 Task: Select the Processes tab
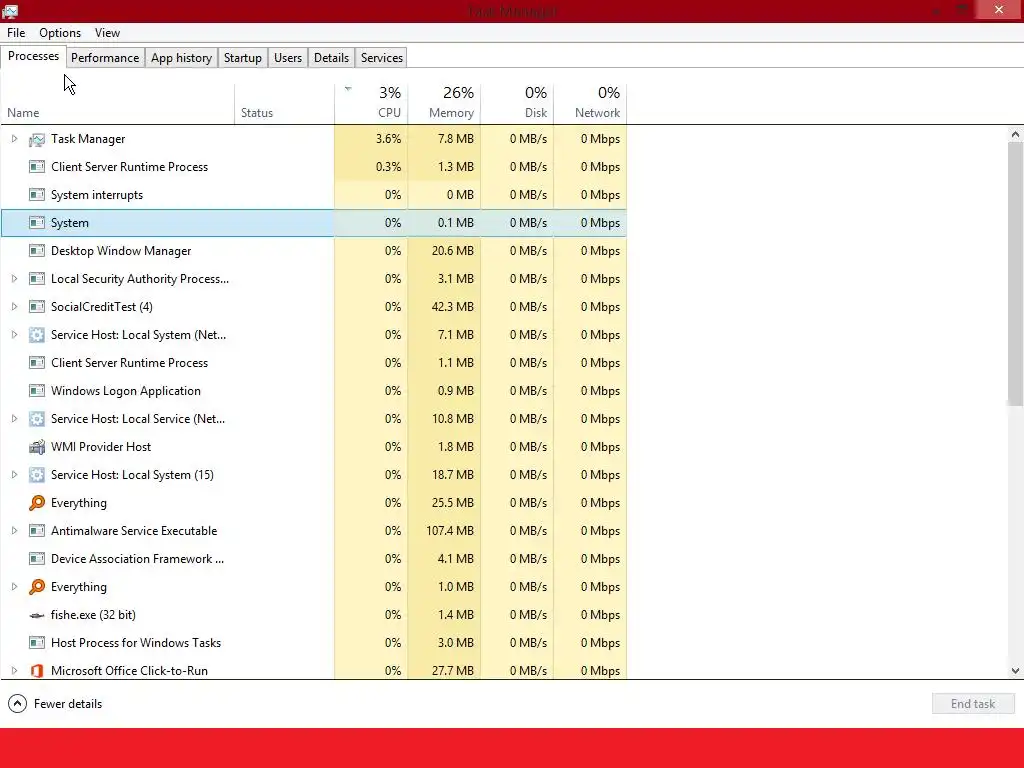33,56
